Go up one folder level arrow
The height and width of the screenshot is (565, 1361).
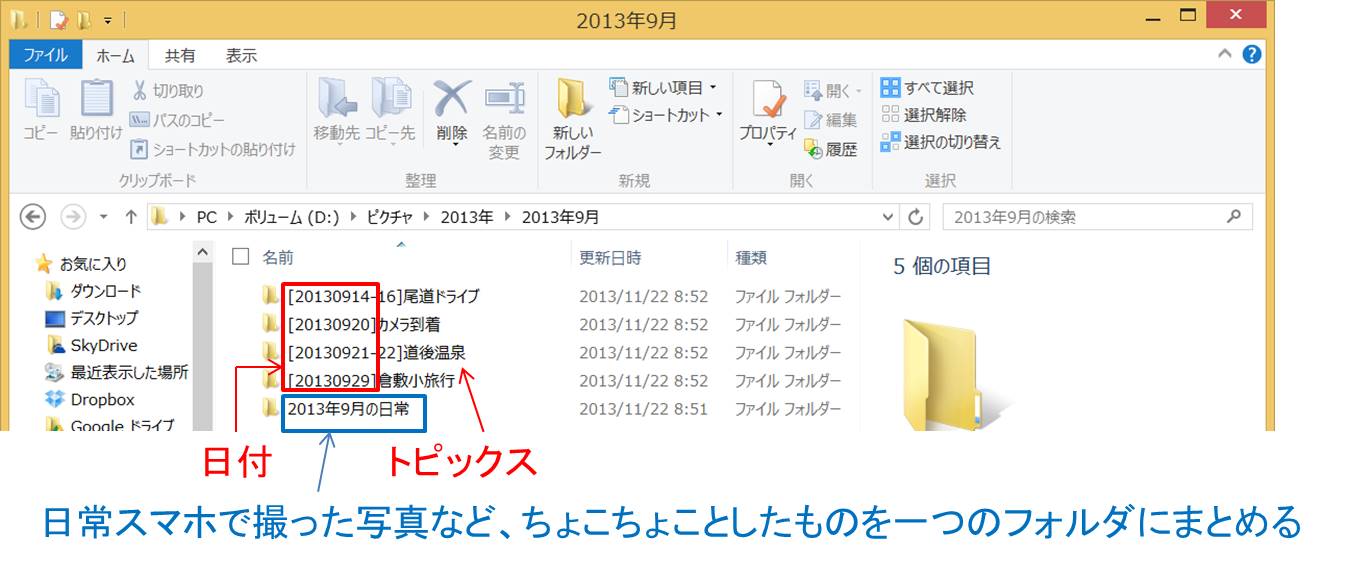pyautogui.click(x=131, y=217)
